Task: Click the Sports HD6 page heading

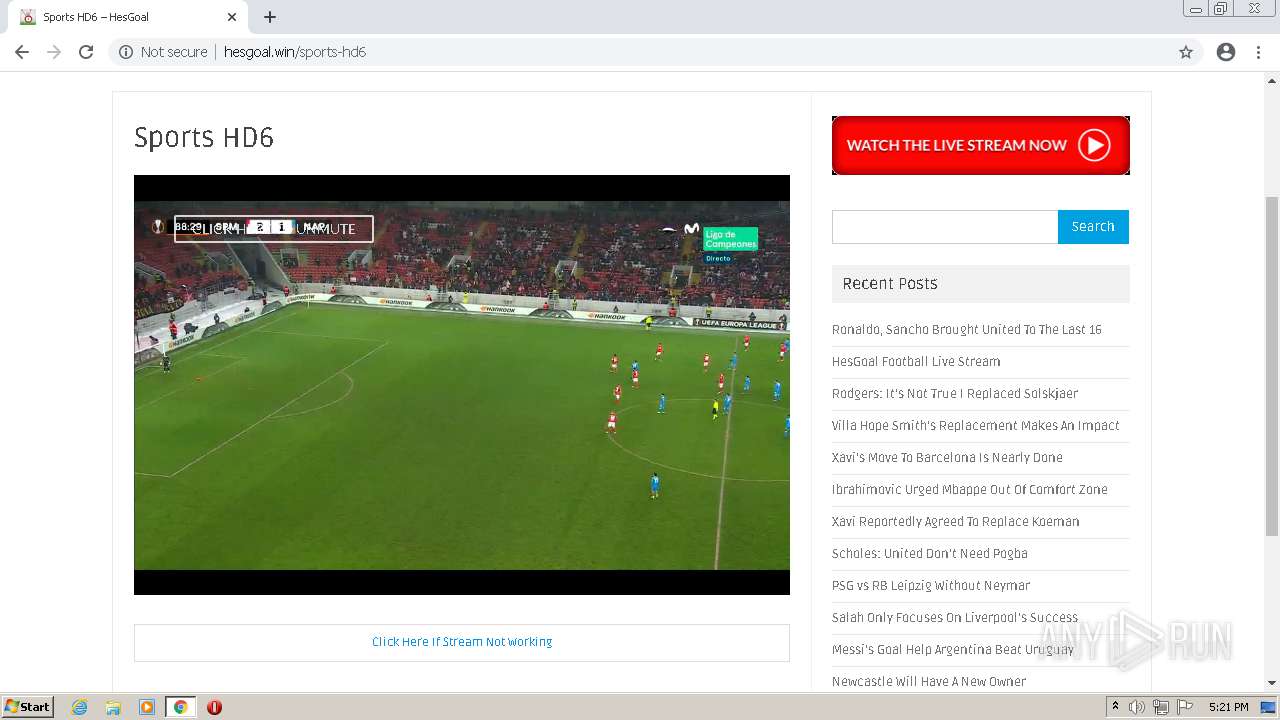Action: [x=204, y=138]
